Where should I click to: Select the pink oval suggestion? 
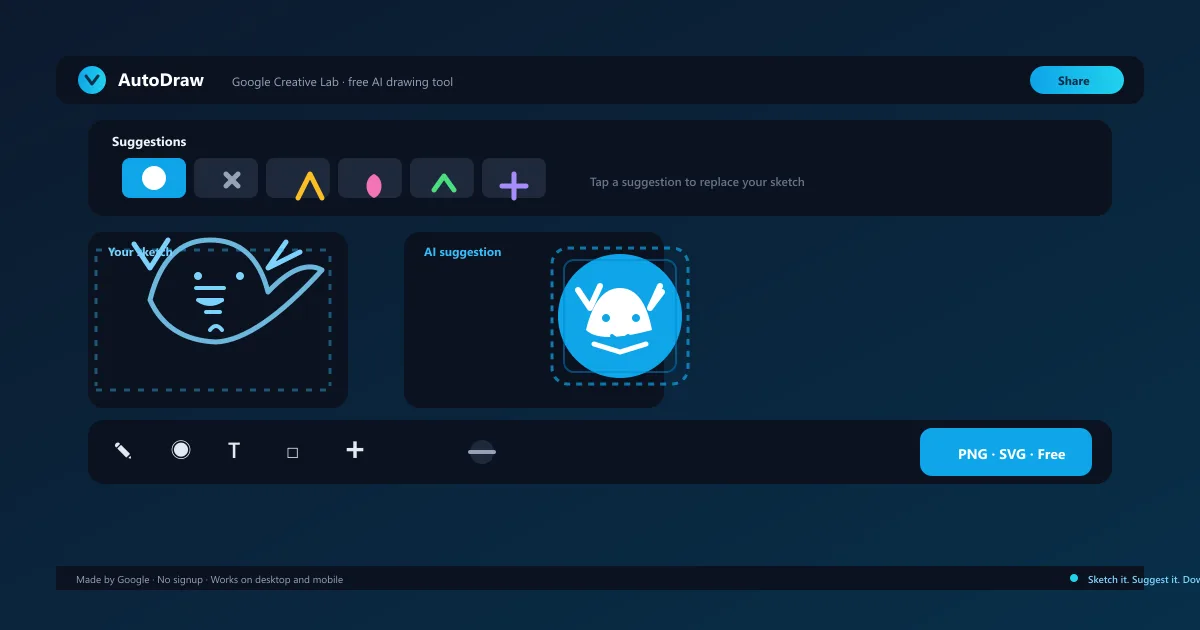pyautogui.click(x=370, y=178)
